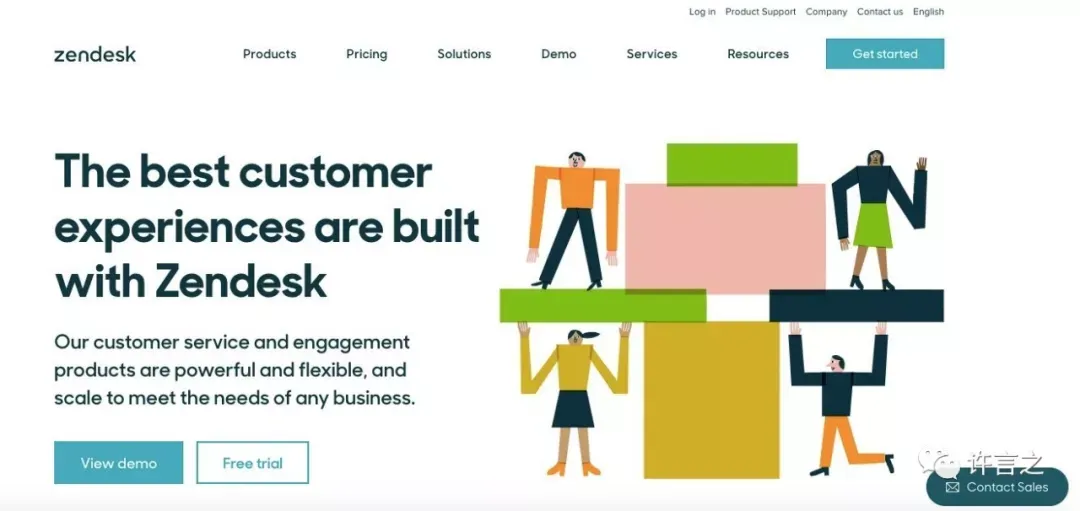The image size is (1080, 511).
Task: Click the Contact Sales chat button
Action: click(x=997, y=488)
